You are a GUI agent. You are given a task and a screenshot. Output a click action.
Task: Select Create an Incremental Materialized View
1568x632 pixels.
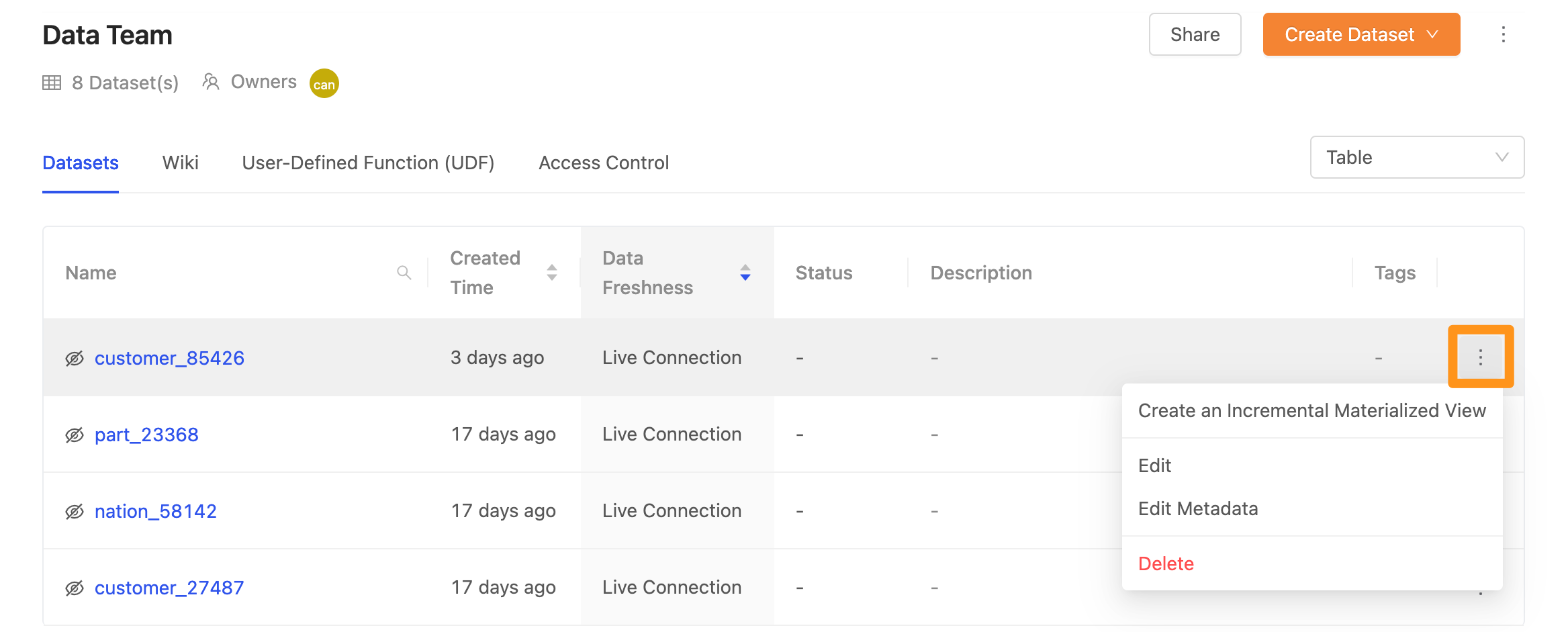point(1311,410)
